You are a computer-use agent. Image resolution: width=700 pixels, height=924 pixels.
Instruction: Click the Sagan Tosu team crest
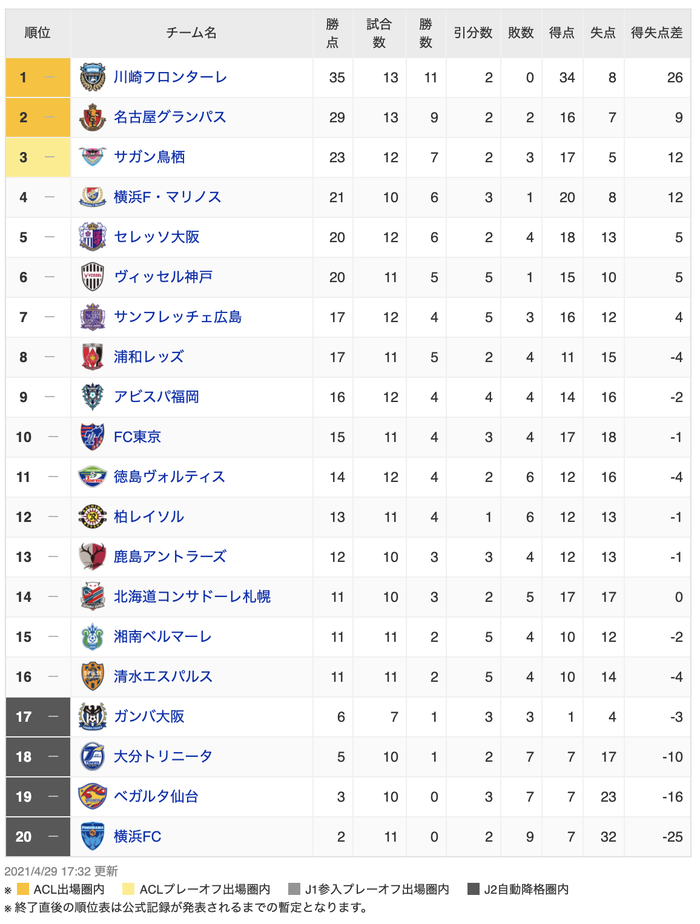[x=92, y=157]
